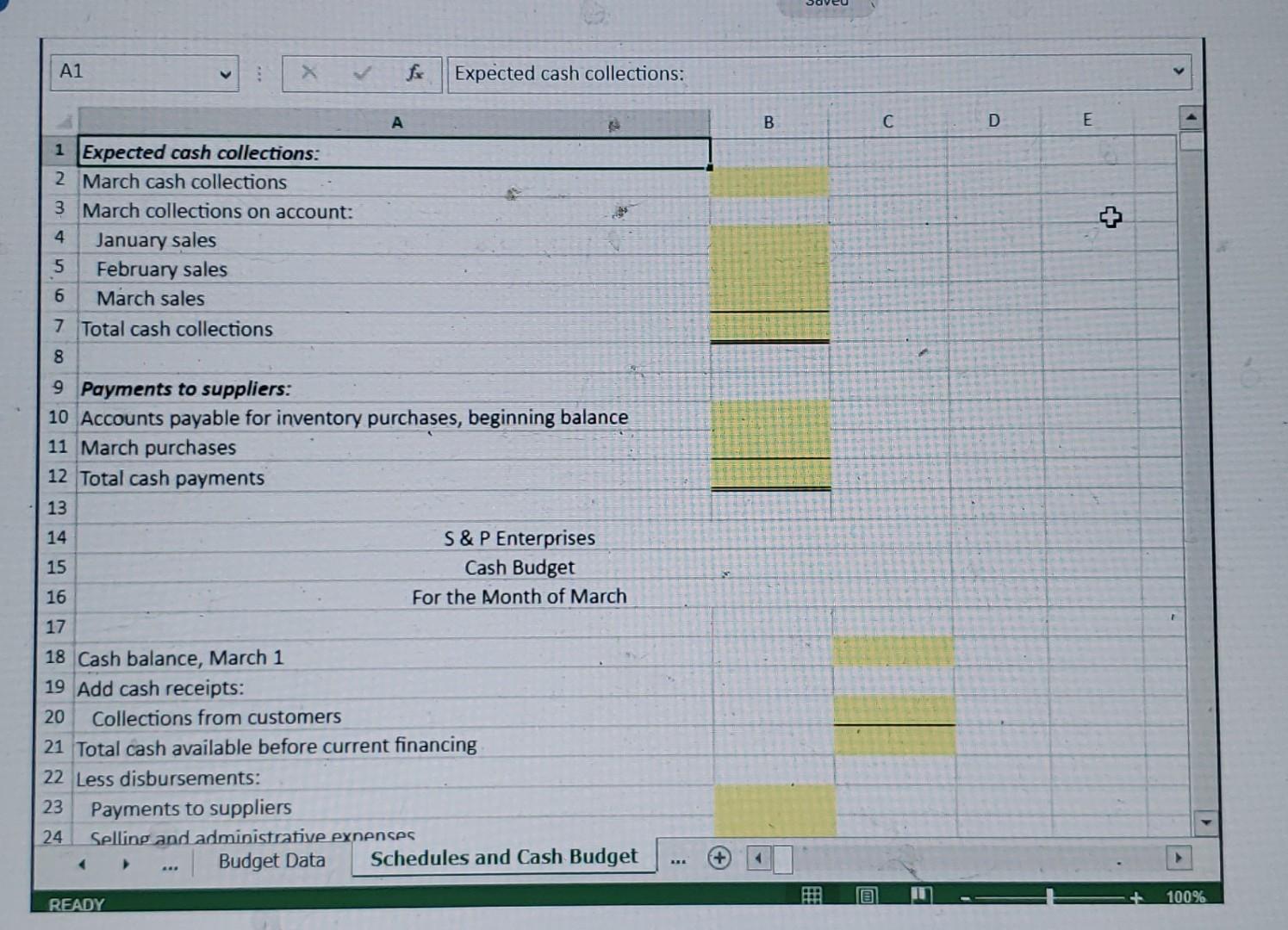Switch to Normal view using status bar icon

pyautogui.click(x=811, y=896)
